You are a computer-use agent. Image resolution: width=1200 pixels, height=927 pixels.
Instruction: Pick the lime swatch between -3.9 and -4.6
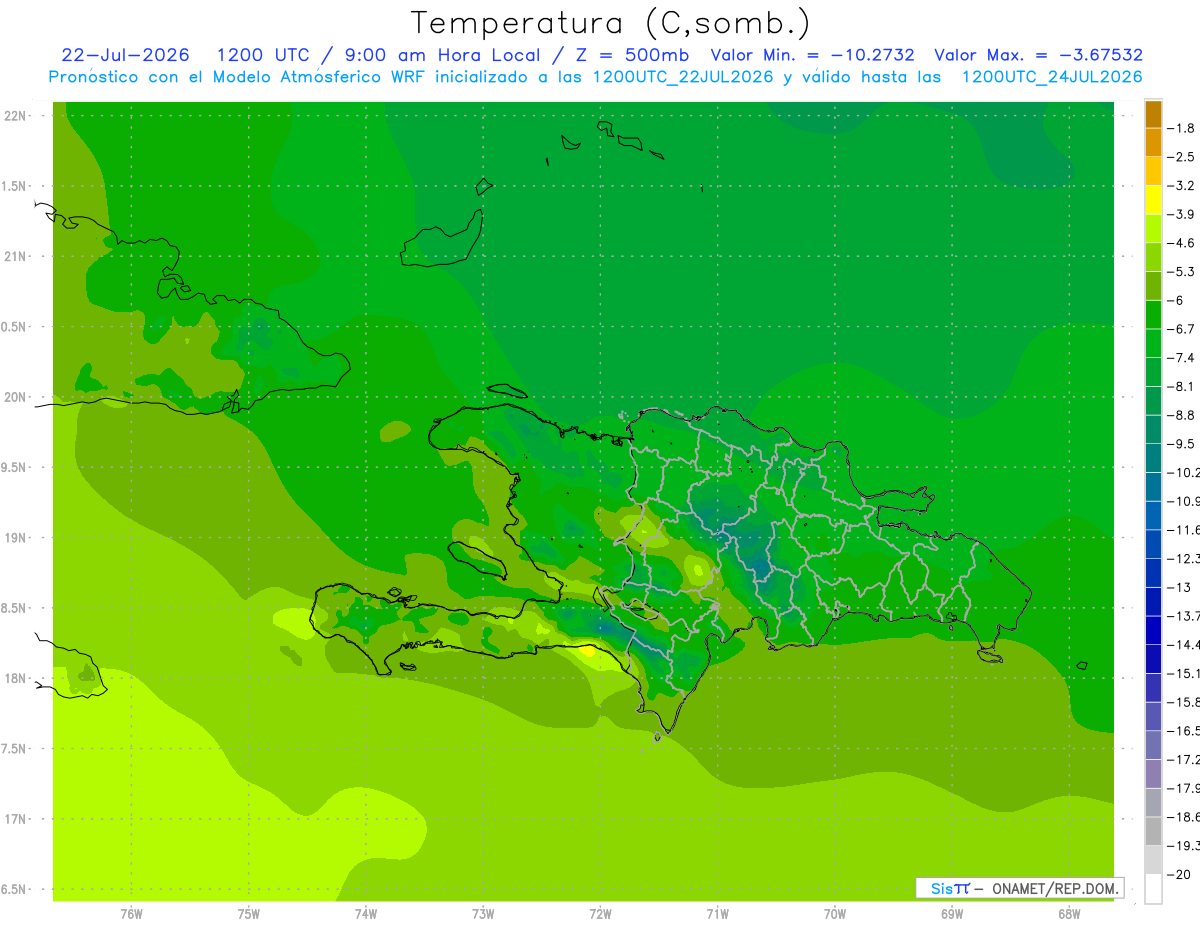tap(1153, 228)
